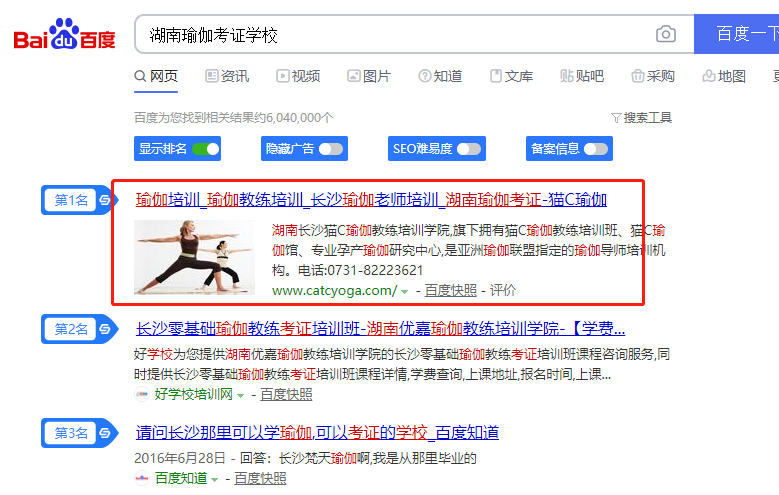Click 搜索工具 link
Screen dimensions: 779x495
tap(647, 118)
